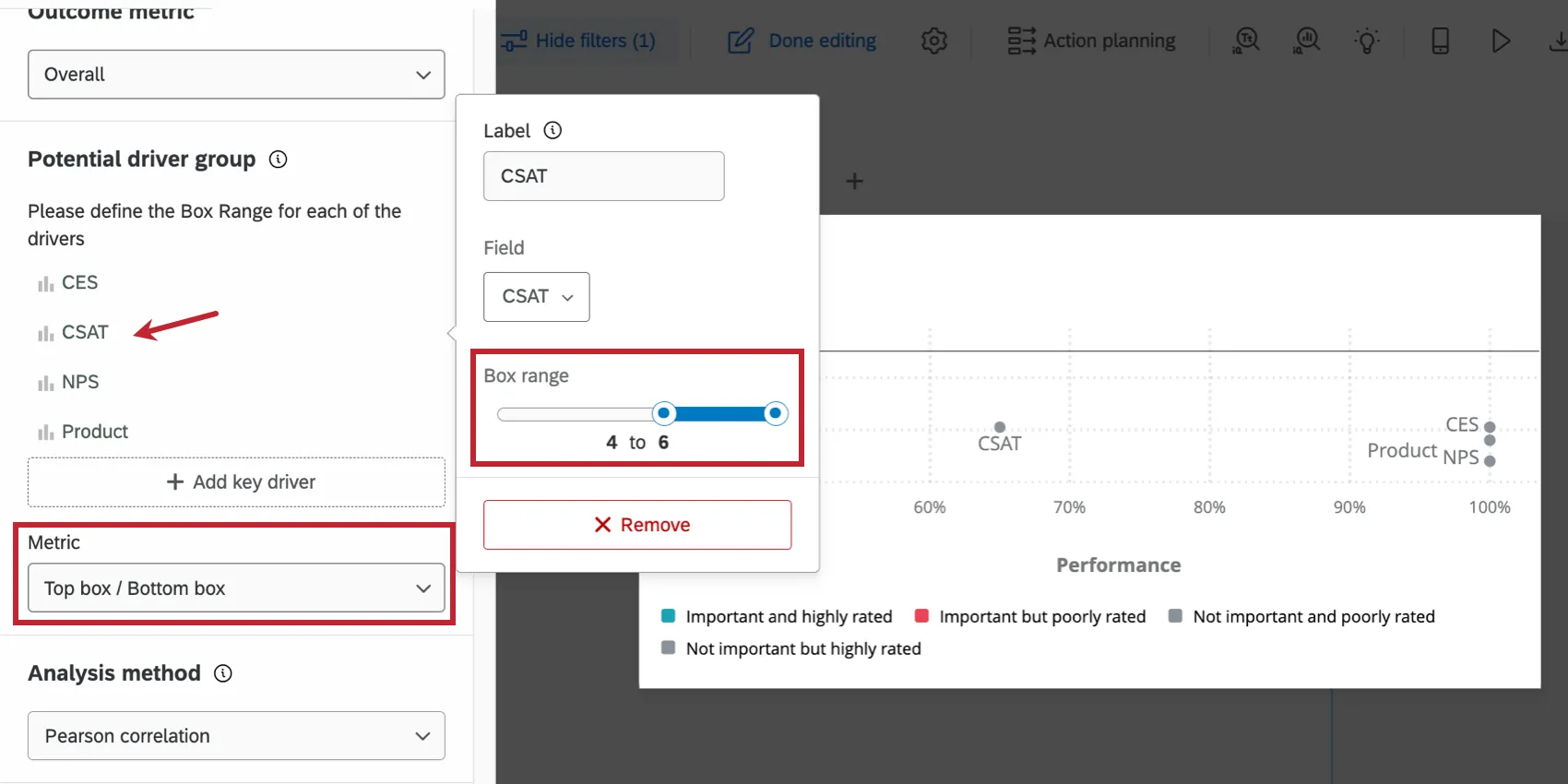Click the Label info icon

(x=552, y=130)
